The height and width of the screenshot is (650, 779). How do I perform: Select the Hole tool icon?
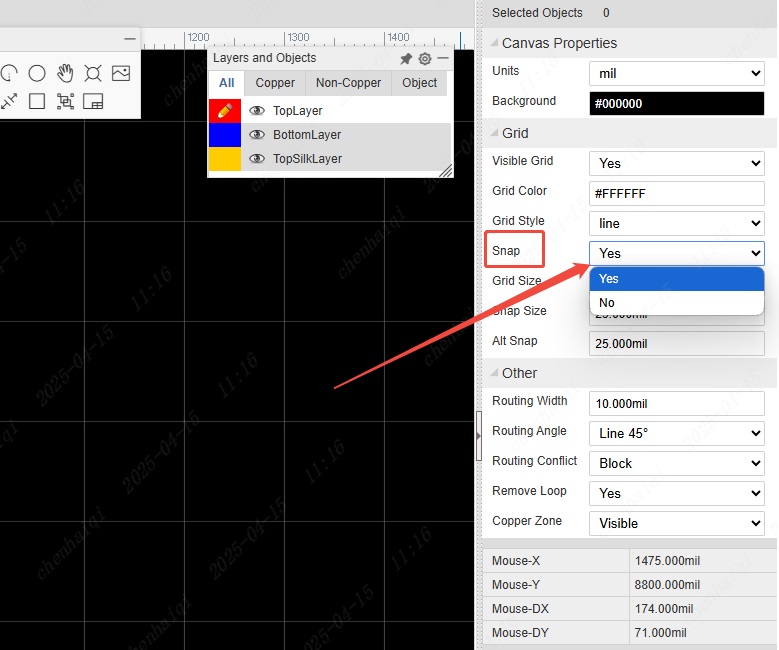point(93,73)
